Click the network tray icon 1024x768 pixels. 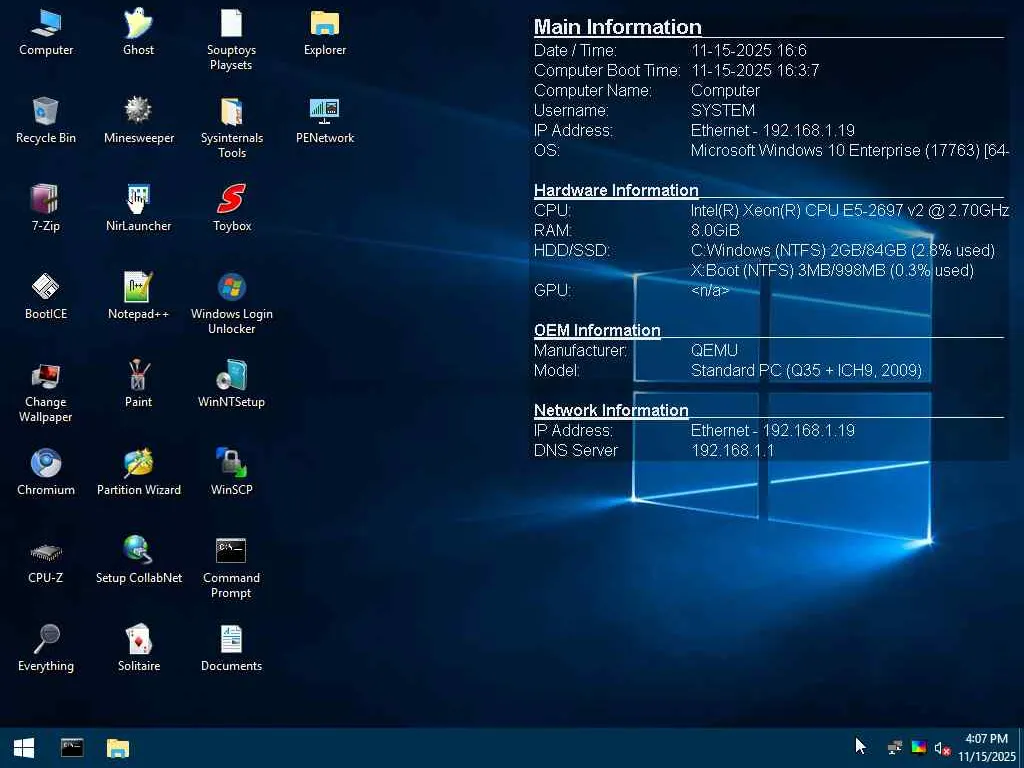click(x=895, y=748)
